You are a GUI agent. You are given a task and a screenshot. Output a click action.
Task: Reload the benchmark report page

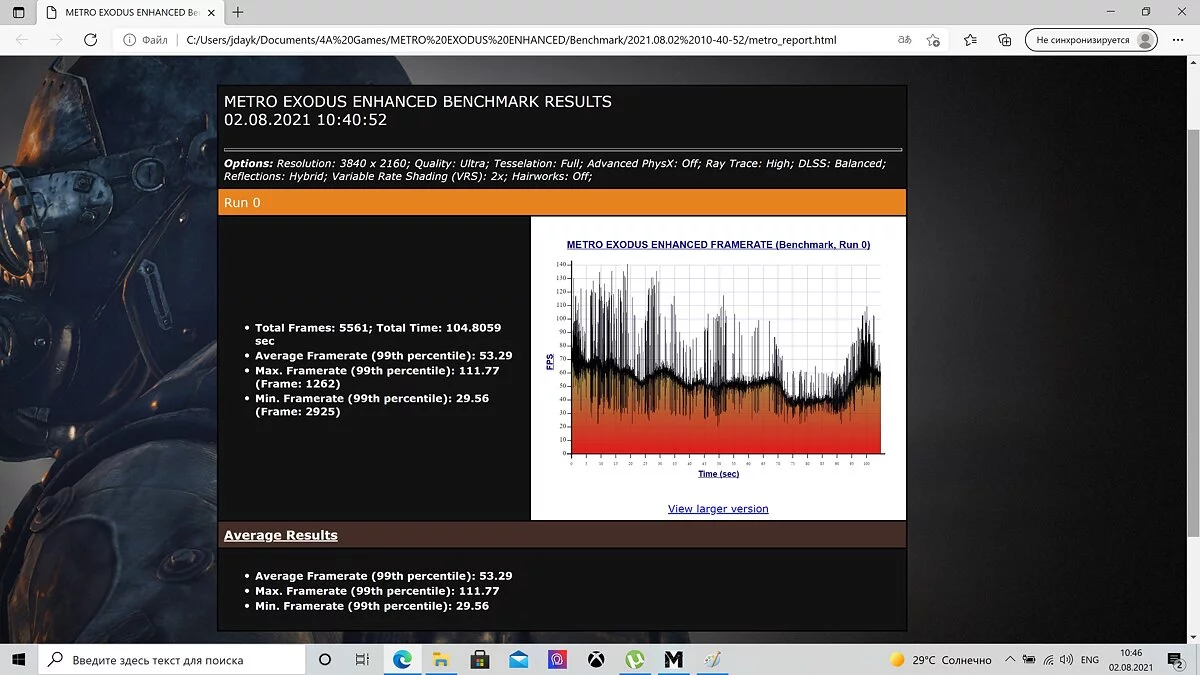click(90, 40)
